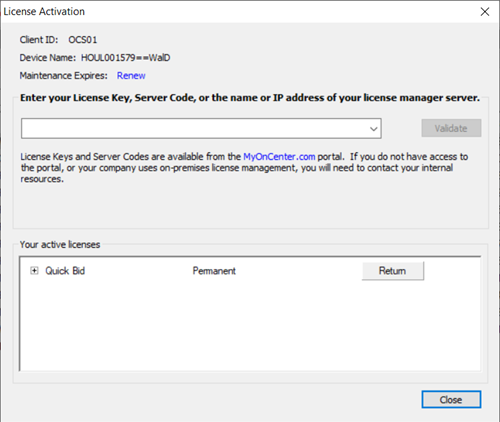This screenshot has width=500, height=422.
Task: Click inside the License Key input field
Action: (195, 128)
